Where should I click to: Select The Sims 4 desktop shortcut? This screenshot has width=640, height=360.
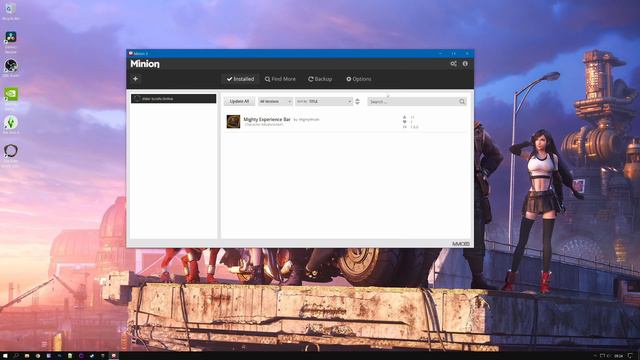[11, 124]
